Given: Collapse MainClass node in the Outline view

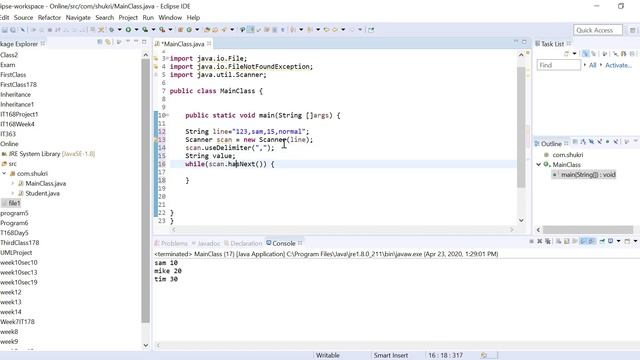Looking at the screenshot, I should click(539, 164).
